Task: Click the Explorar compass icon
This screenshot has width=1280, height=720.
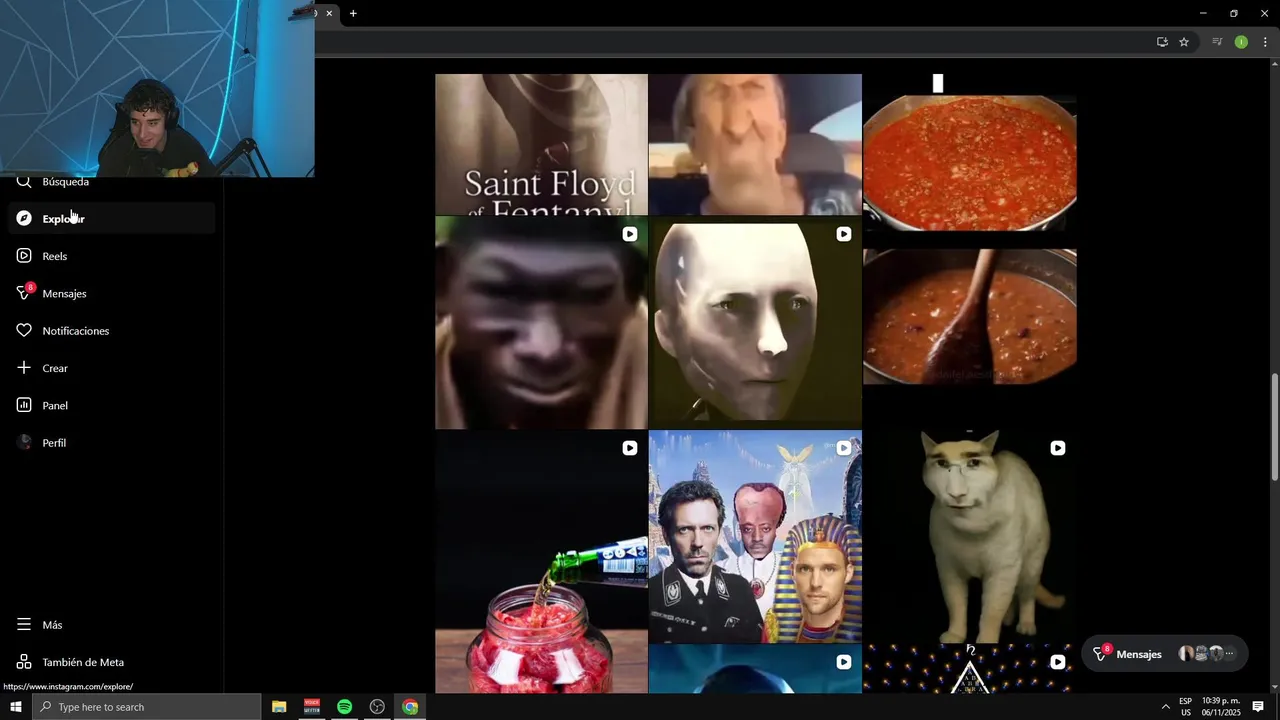Action: coord(24,218)
